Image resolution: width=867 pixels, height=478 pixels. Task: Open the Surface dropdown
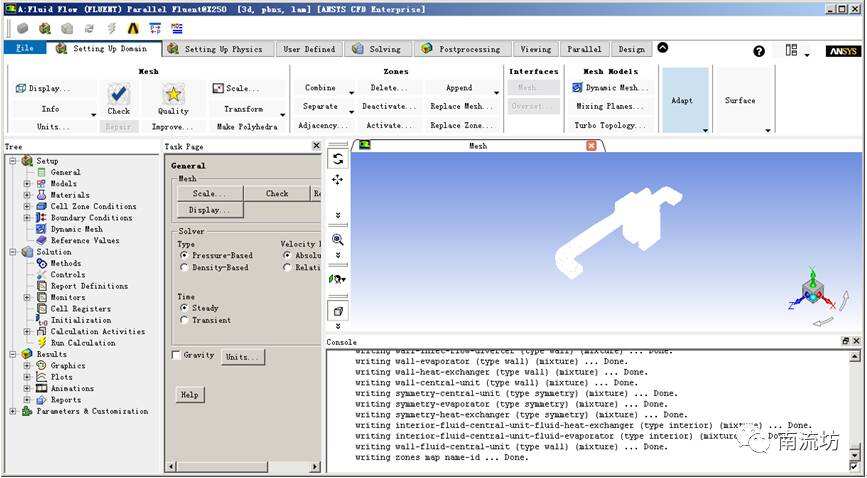pos(743,101)
